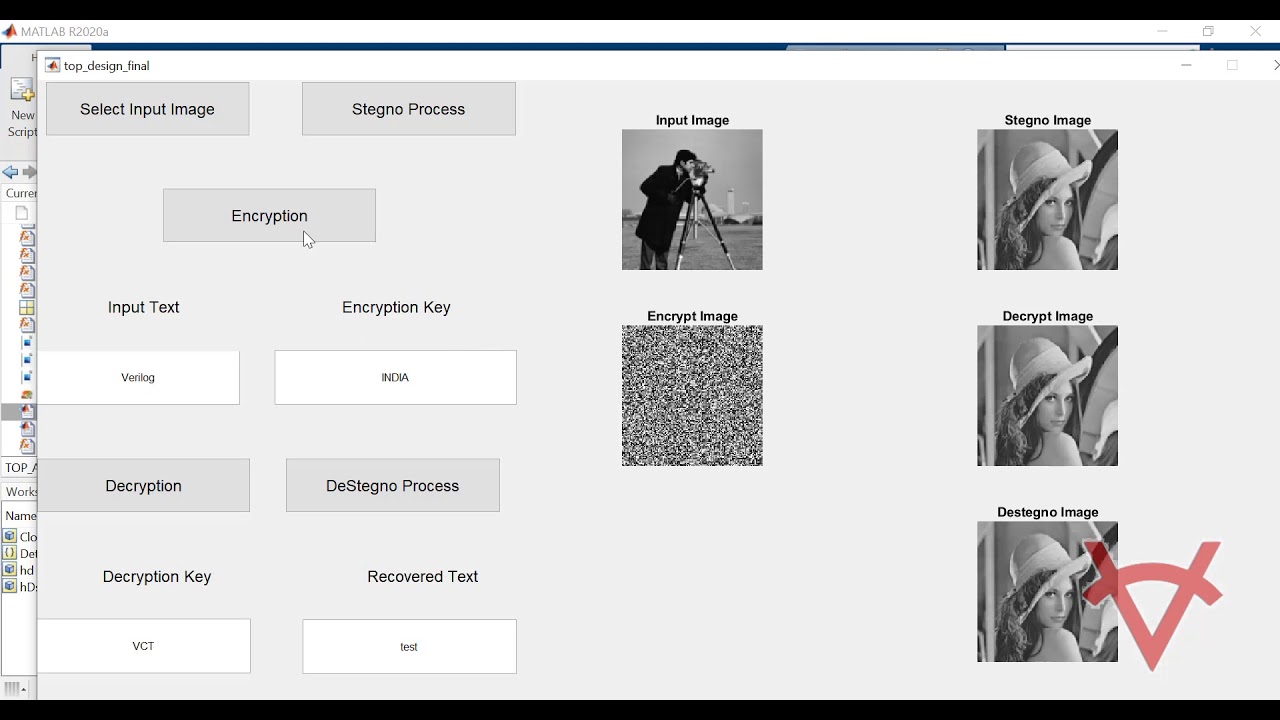This screenshot has width=1280, height=720.
Task: Select workspace variable hd
Action: 19,570
